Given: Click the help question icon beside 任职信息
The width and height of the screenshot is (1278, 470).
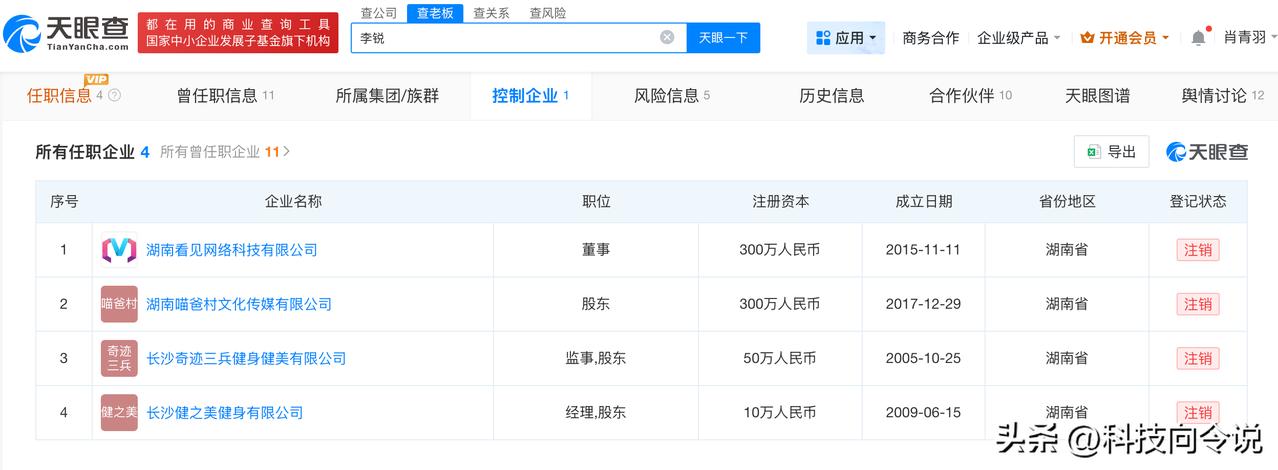Looking at the screenshot, I should click(x=114, y=96).
